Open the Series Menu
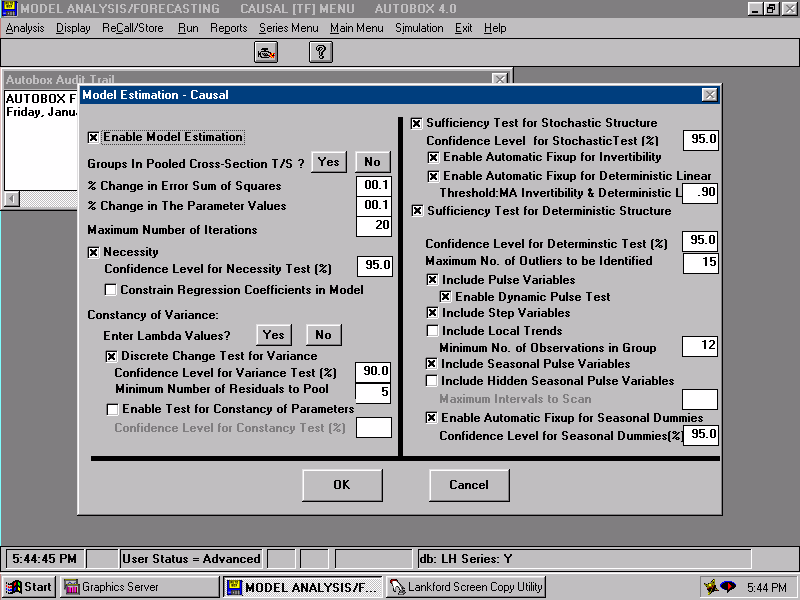The height and width of the screenshot is (600, 800). click(288, 28)
